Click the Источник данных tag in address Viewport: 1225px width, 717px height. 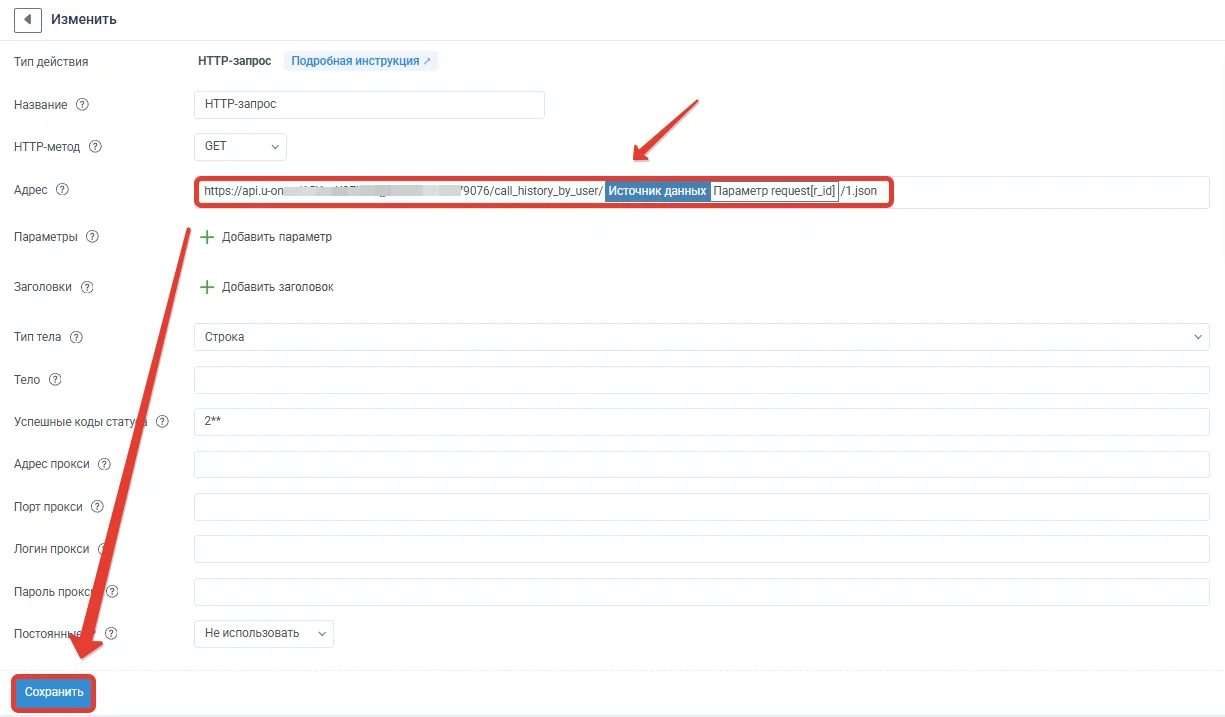(x=658, y=191)
